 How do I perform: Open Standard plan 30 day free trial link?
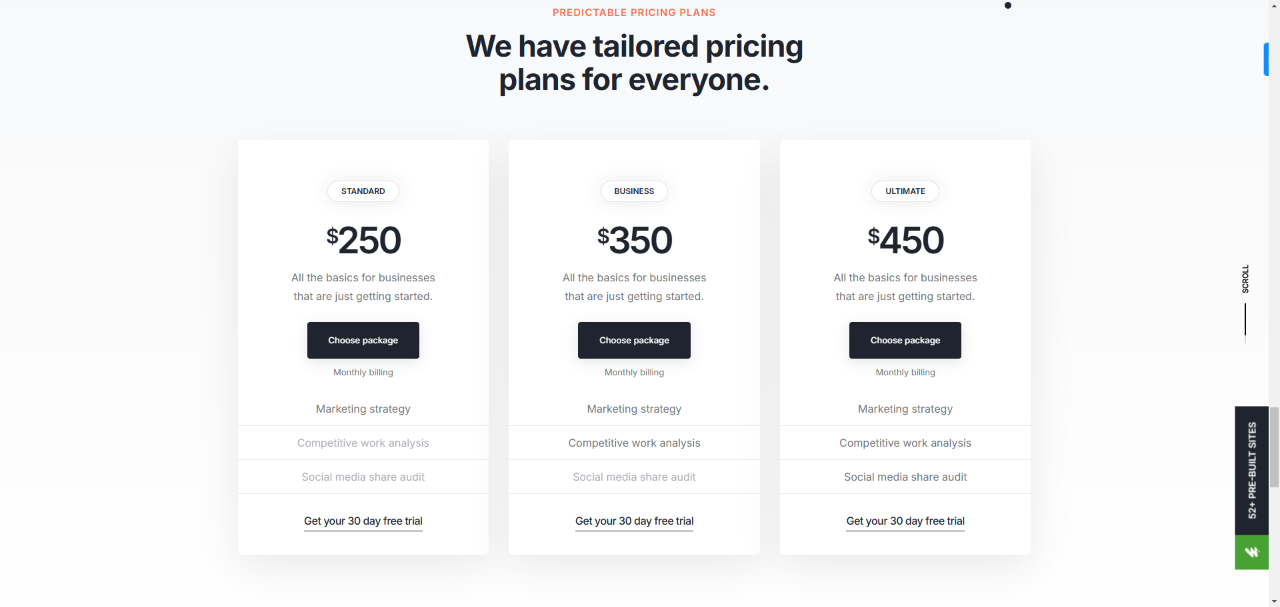[363, 521]
